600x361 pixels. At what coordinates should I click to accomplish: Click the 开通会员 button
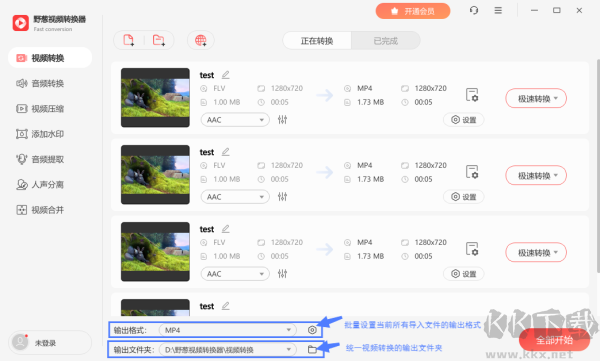point(413,11)
